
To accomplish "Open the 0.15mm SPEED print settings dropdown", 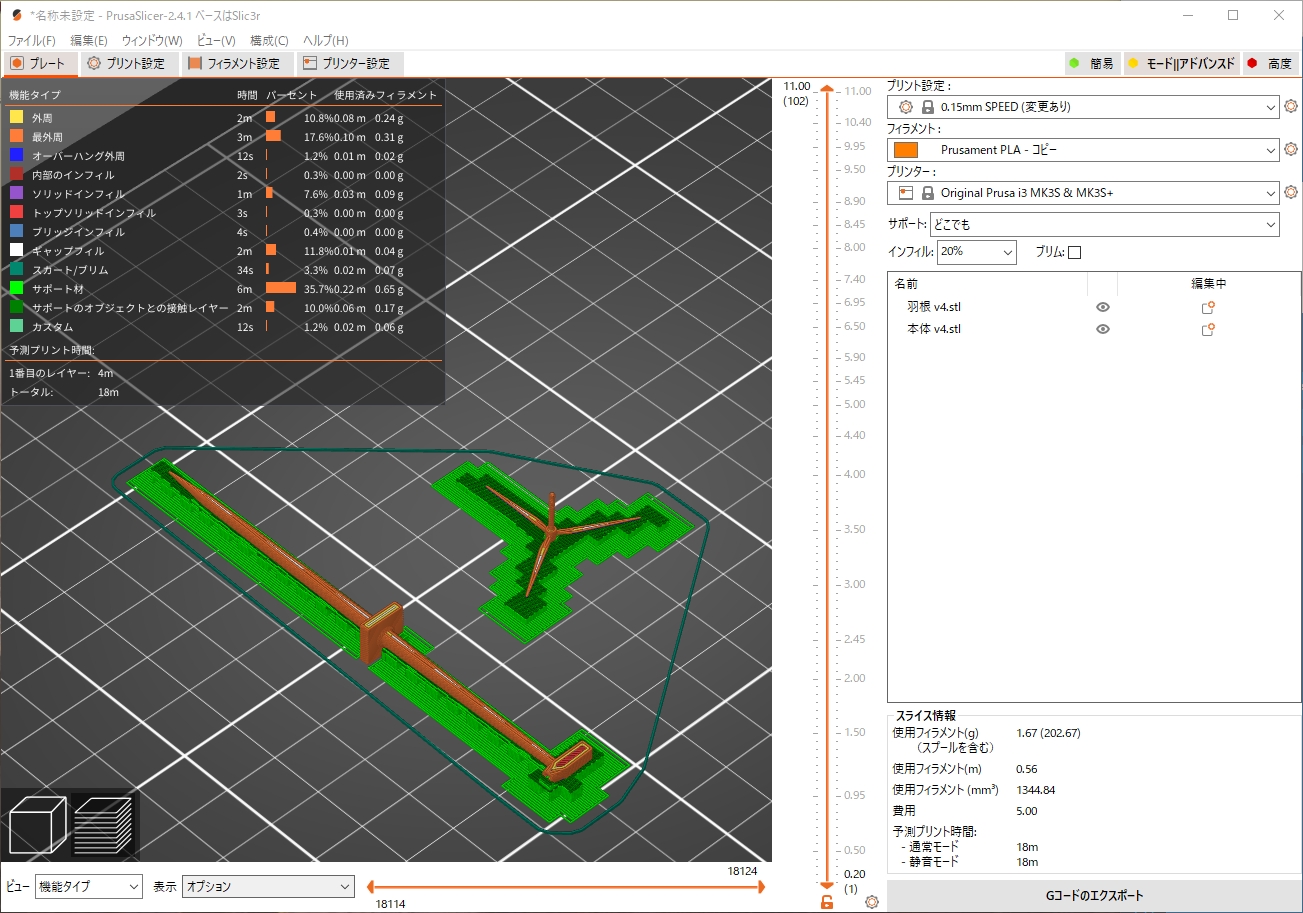I will (1083, 107).
